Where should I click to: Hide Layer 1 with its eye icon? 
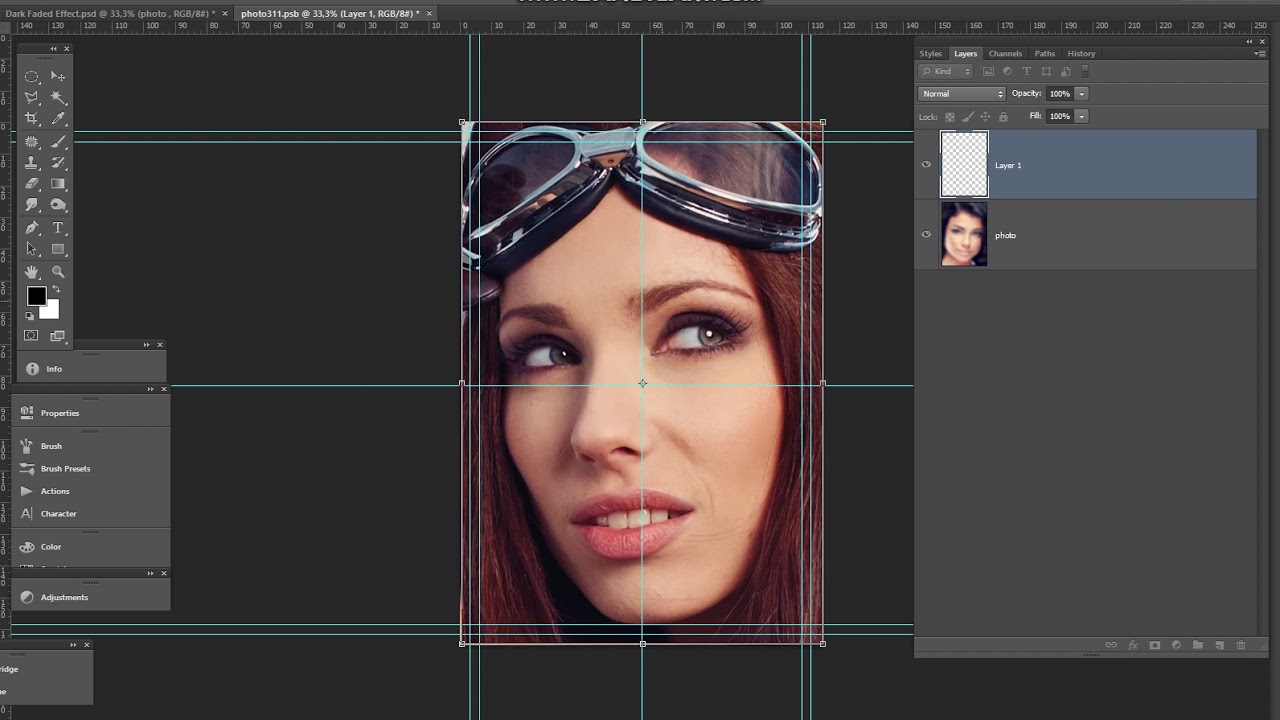click(x=926, y=165)
